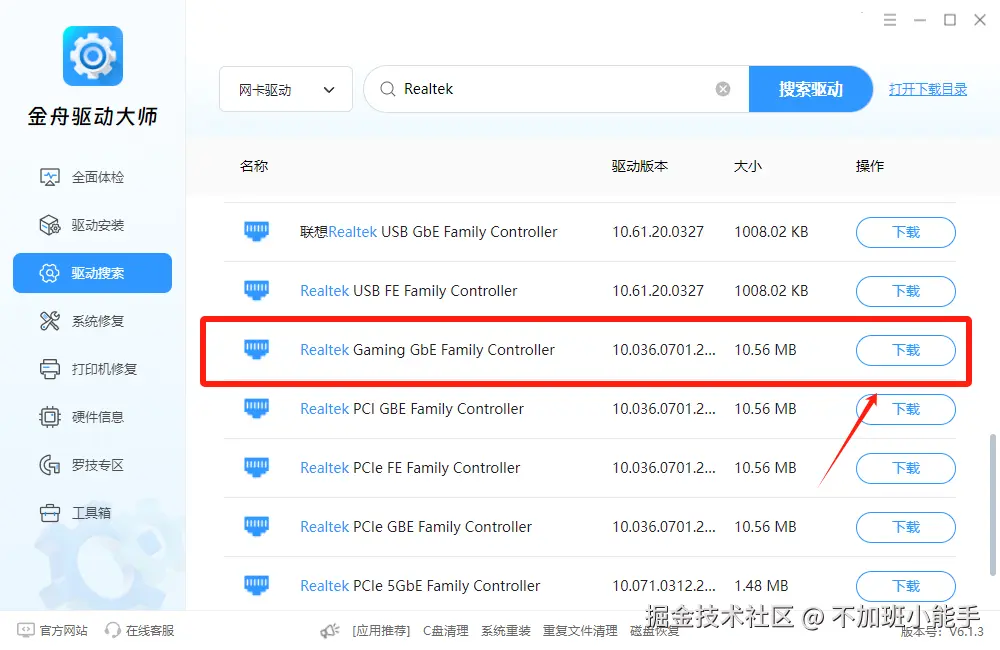Download Realtek PCIe FE Family Controller
This screenshot has height=650, width=1000.
tap(906, 468)
